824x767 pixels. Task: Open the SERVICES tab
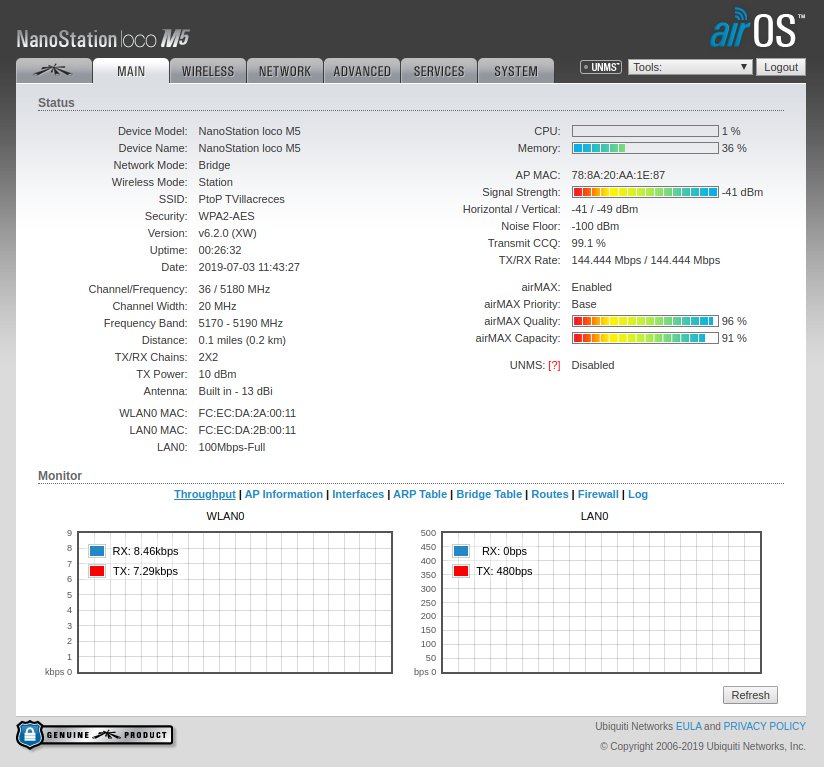[439, 71]
